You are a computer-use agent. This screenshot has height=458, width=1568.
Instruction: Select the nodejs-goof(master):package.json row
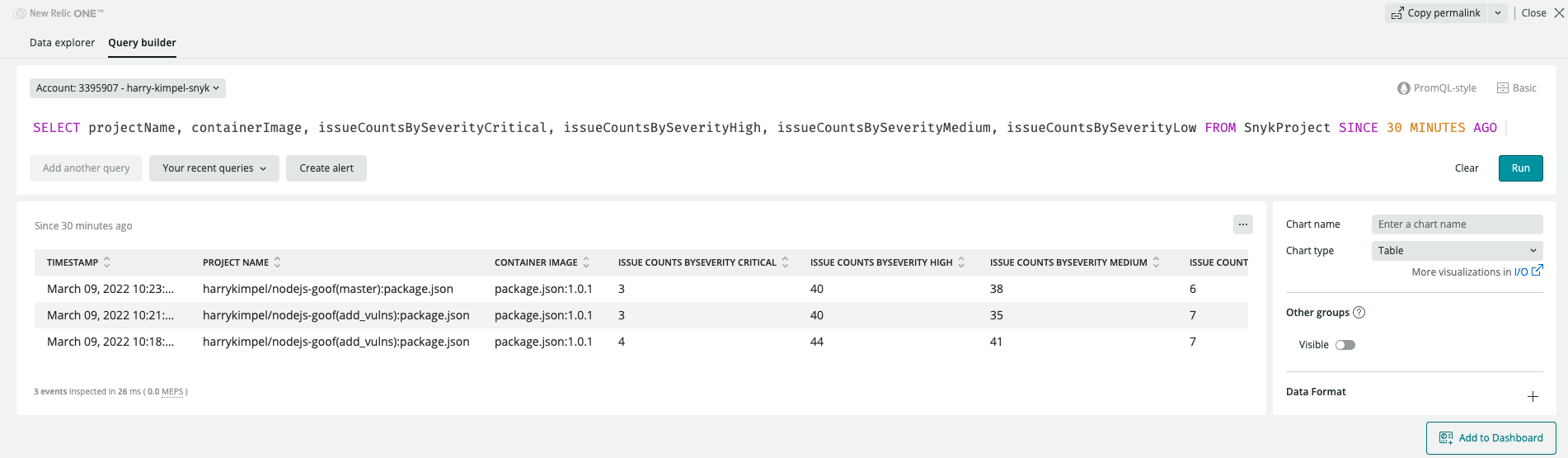641,289
